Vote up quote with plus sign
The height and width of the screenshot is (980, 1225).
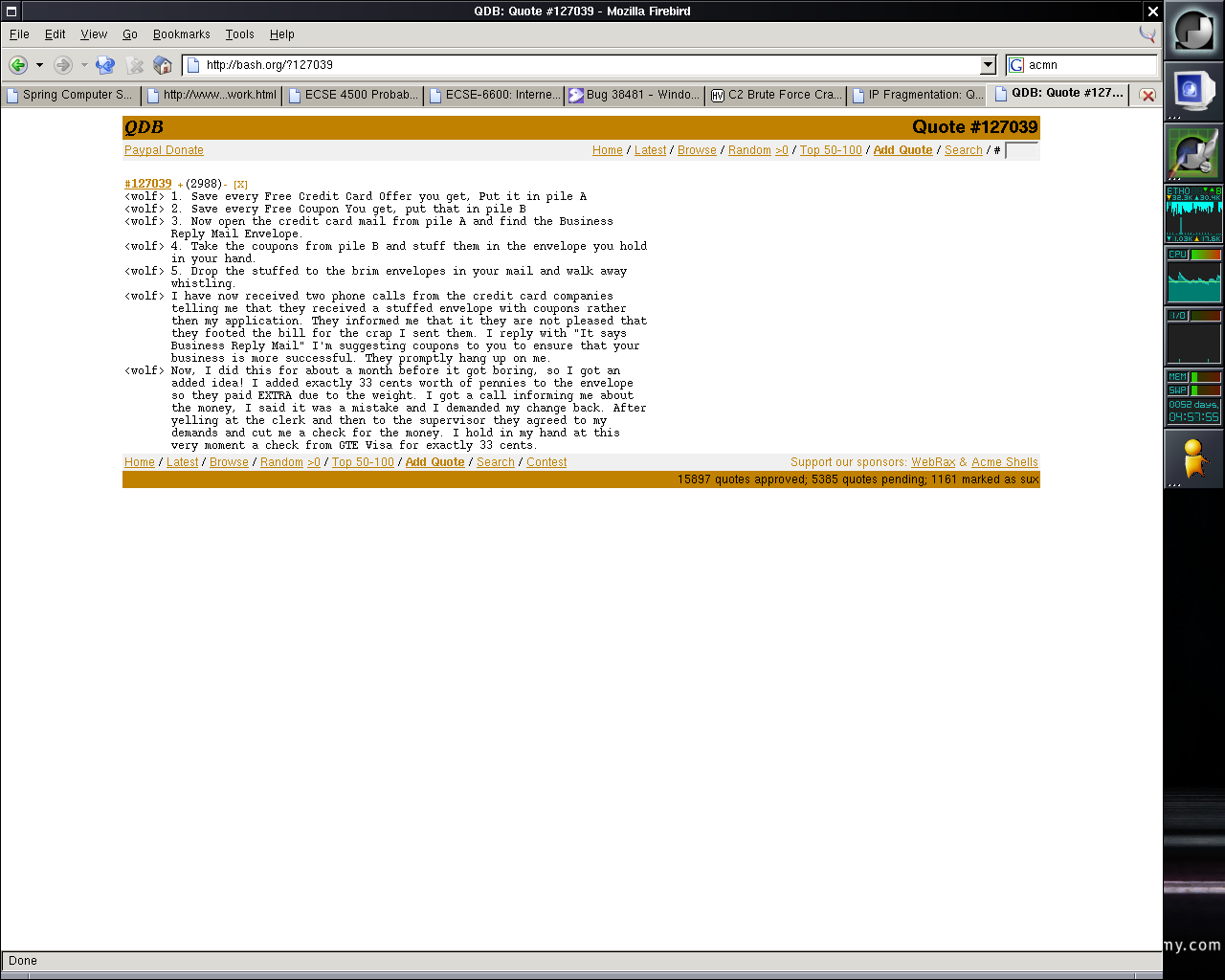tap(180, 185)
